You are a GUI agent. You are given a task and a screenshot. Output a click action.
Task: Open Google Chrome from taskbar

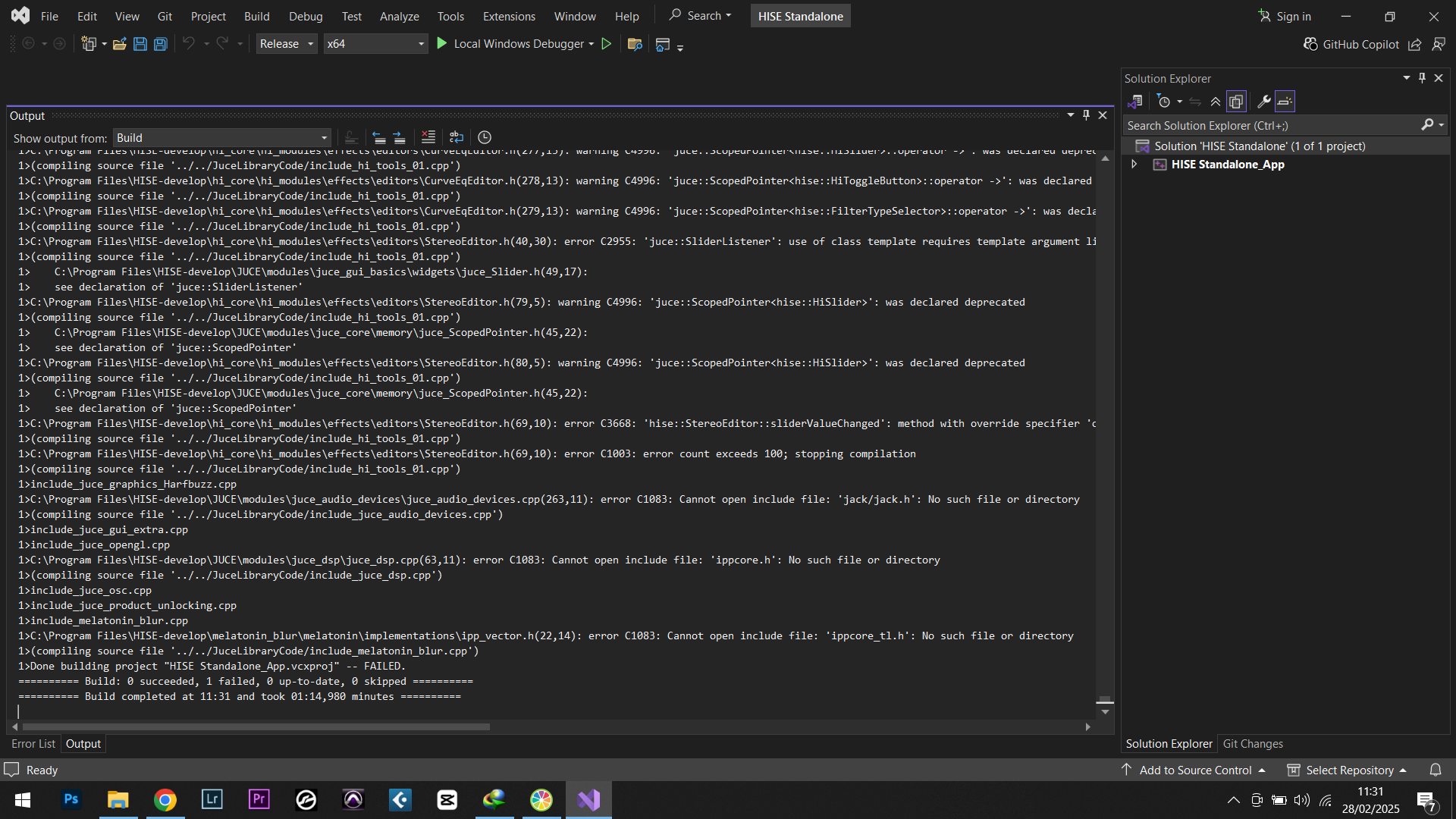165,799
